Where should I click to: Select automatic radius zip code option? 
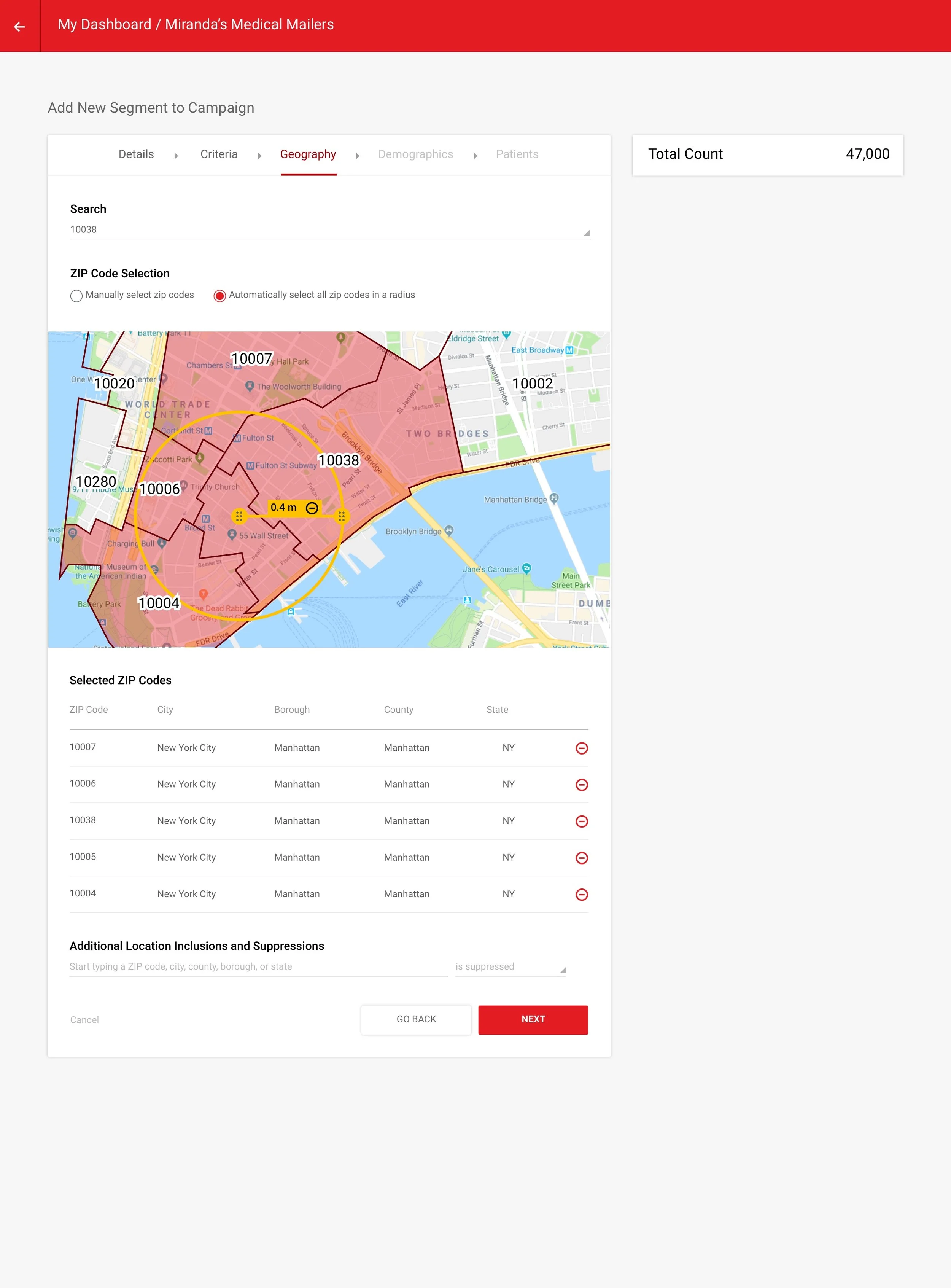(219, 295)
